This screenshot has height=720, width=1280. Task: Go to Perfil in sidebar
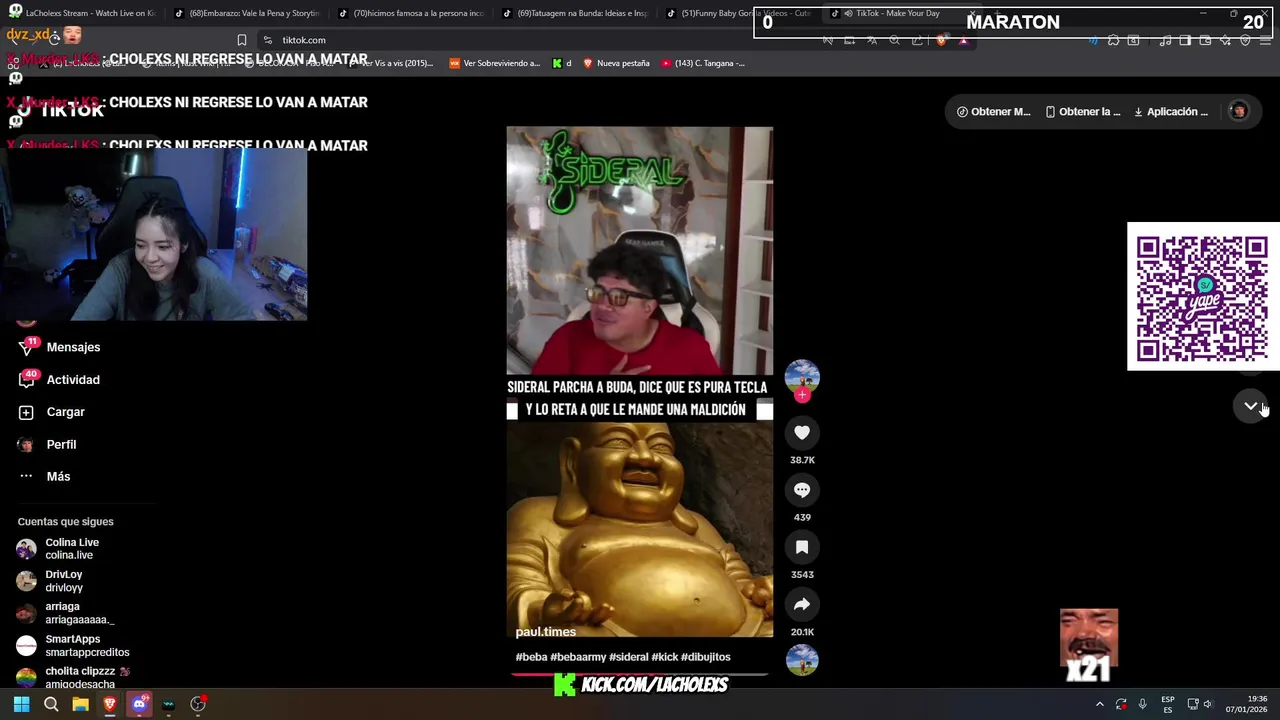pyautogui.click(x=47, y=444)
